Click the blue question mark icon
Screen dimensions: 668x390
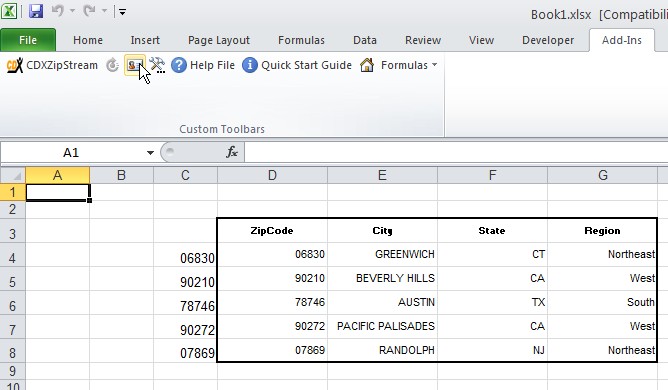coord(179,65)
